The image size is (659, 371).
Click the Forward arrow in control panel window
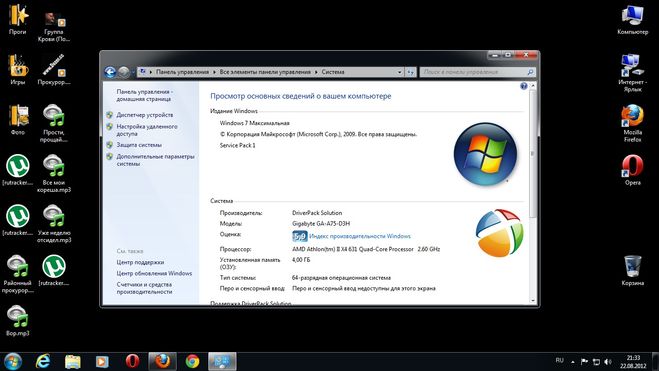124,72
